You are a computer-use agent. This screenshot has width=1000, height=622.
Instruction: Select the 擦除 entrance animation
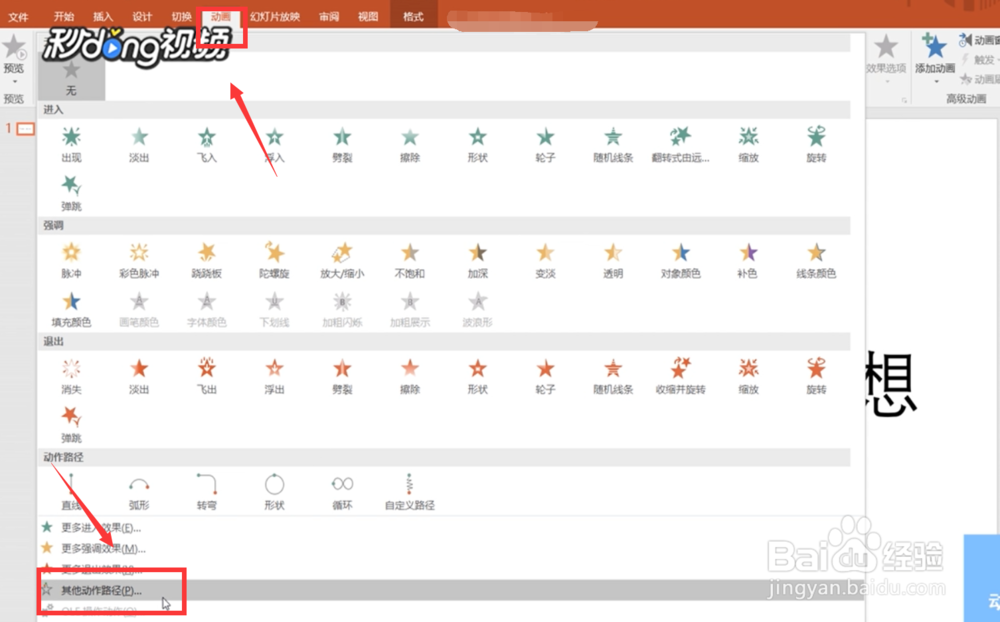pyautogui.click(x=410, y=145)
